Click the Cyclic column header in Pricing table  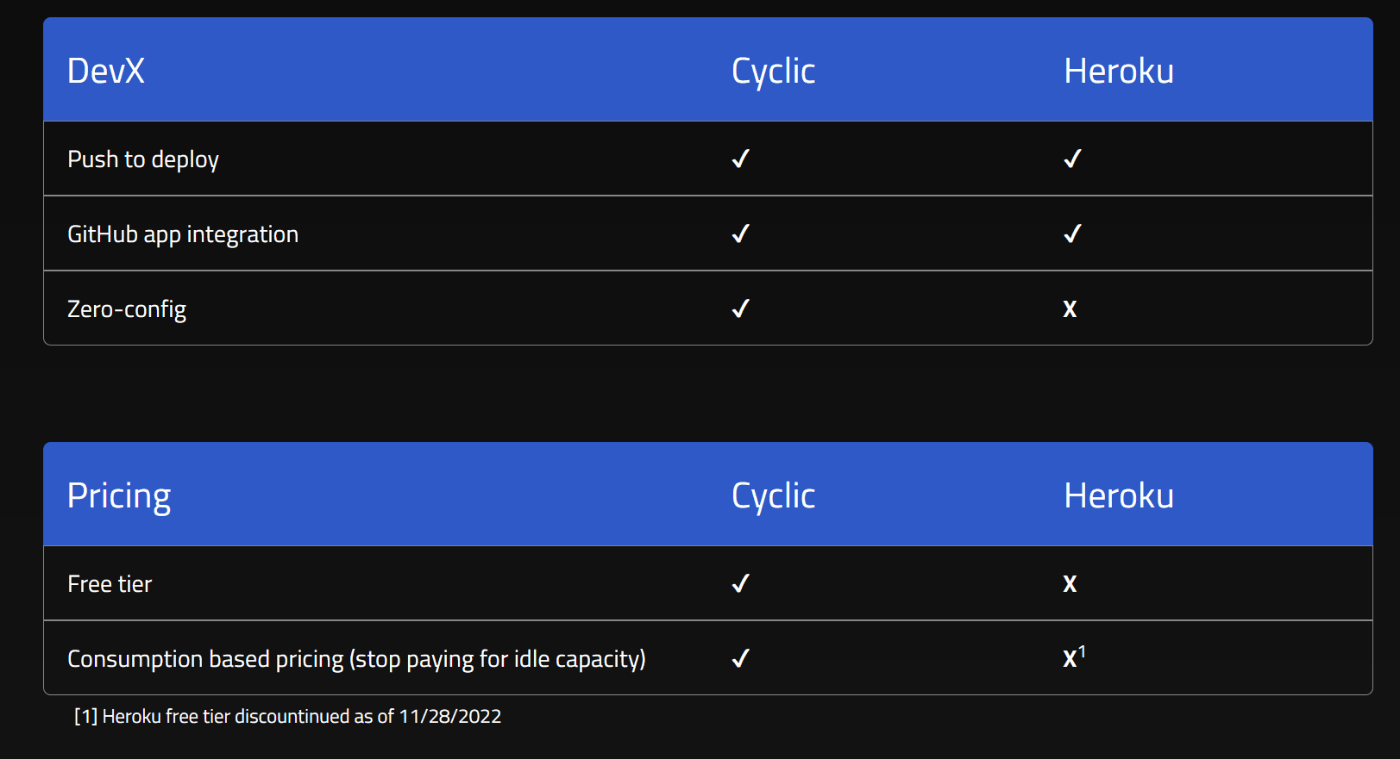click(x=774, y=496)
